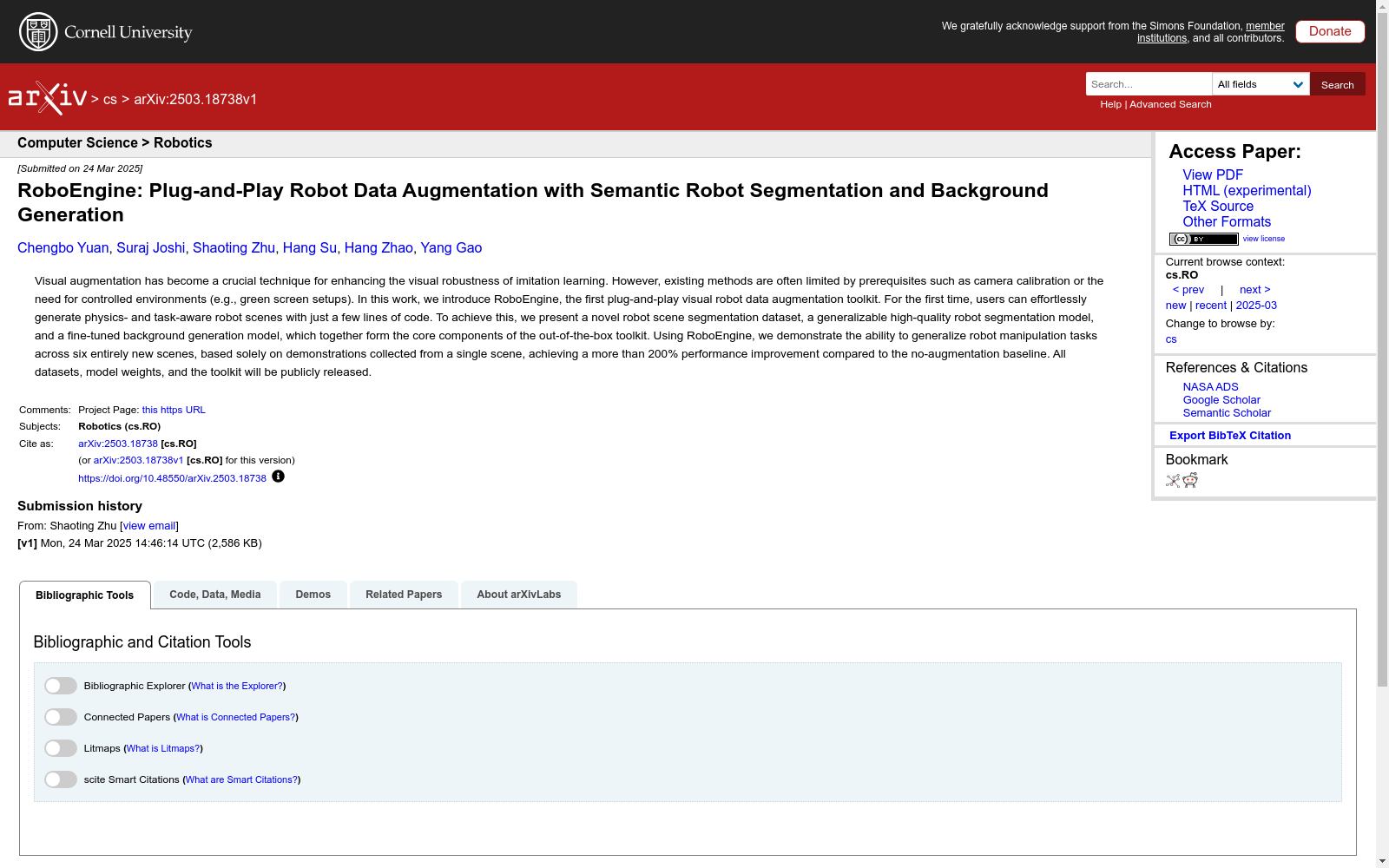Enable Connected Papers toggle
The width and height of the screenshot is (1389, 868).
click(61, 717)
